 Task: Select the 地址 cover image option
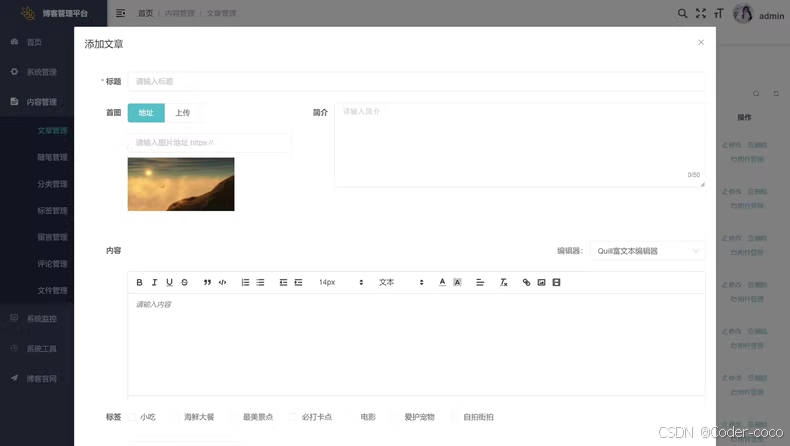pyautogui.click(x=146, y=113)
